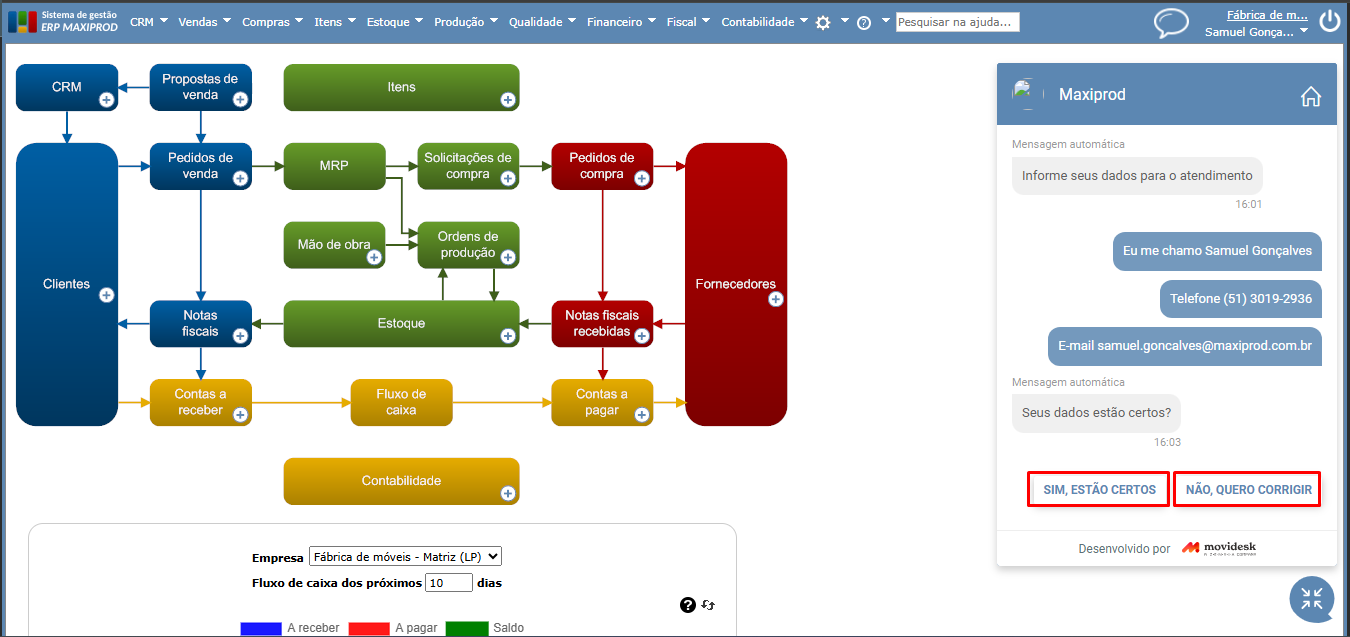Click the cash flow help question icon

687,605
